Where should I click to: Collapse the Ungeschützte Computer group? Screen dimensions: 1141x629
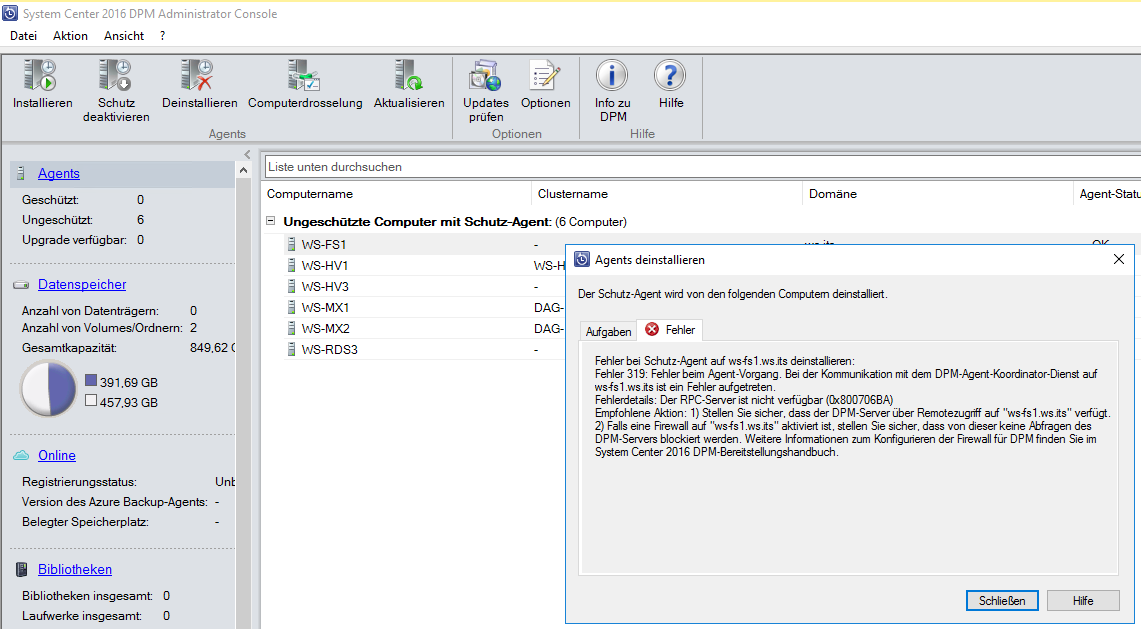point(271,221)
